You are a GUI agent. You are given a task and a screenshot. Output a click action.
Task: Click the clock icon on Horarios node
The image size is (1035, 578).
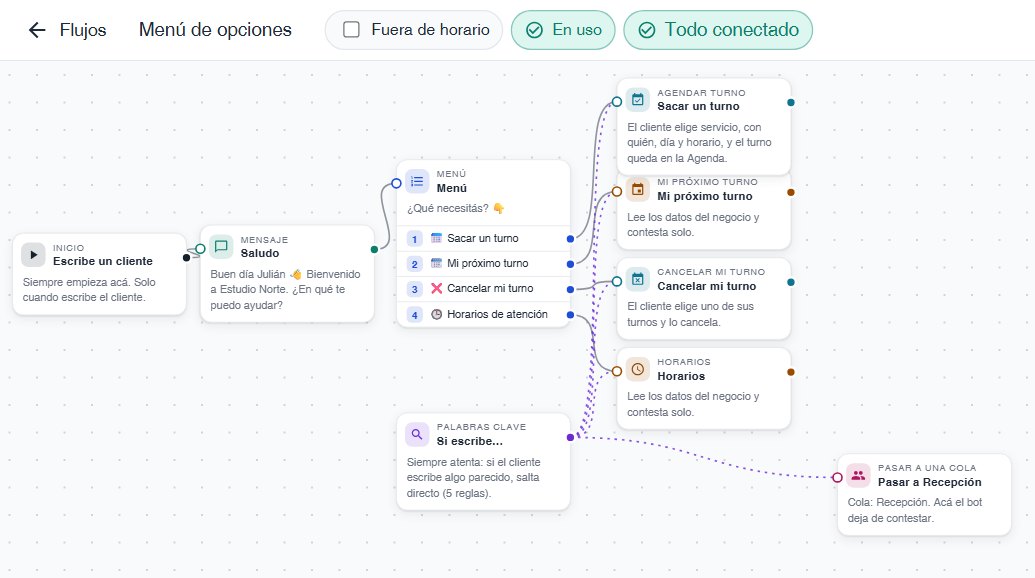[x=638, y=369]
